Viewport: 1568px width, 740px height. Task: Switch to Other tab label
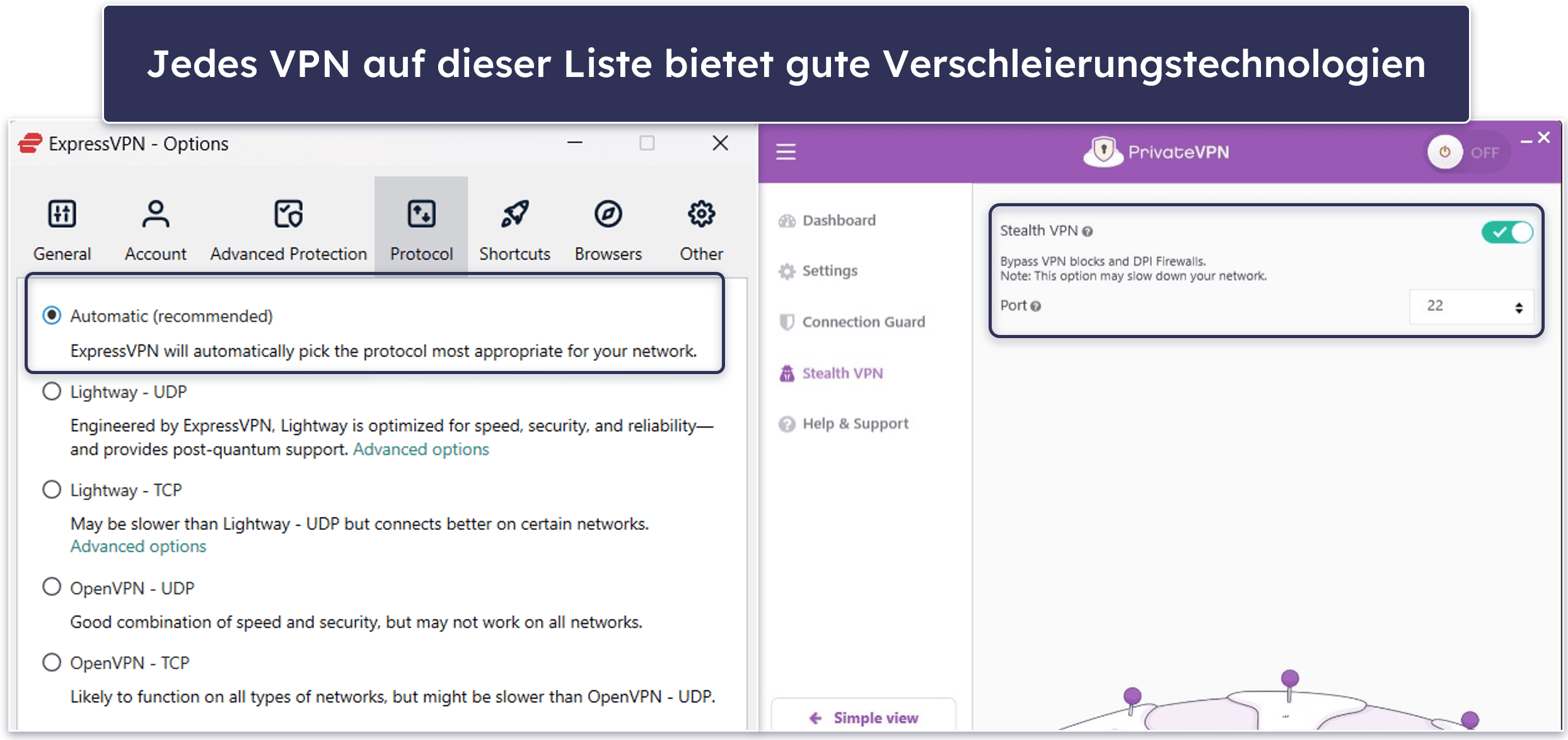[701, 254]
